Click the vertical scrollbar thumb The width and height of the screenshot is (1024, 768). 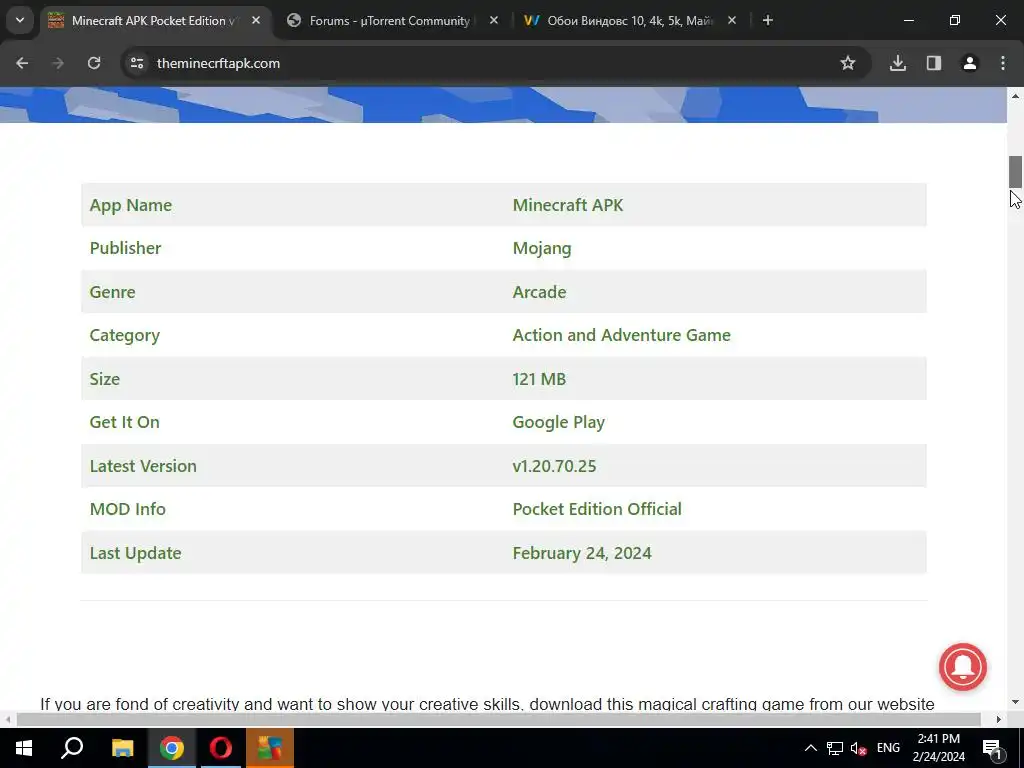tap(1015, 172)
